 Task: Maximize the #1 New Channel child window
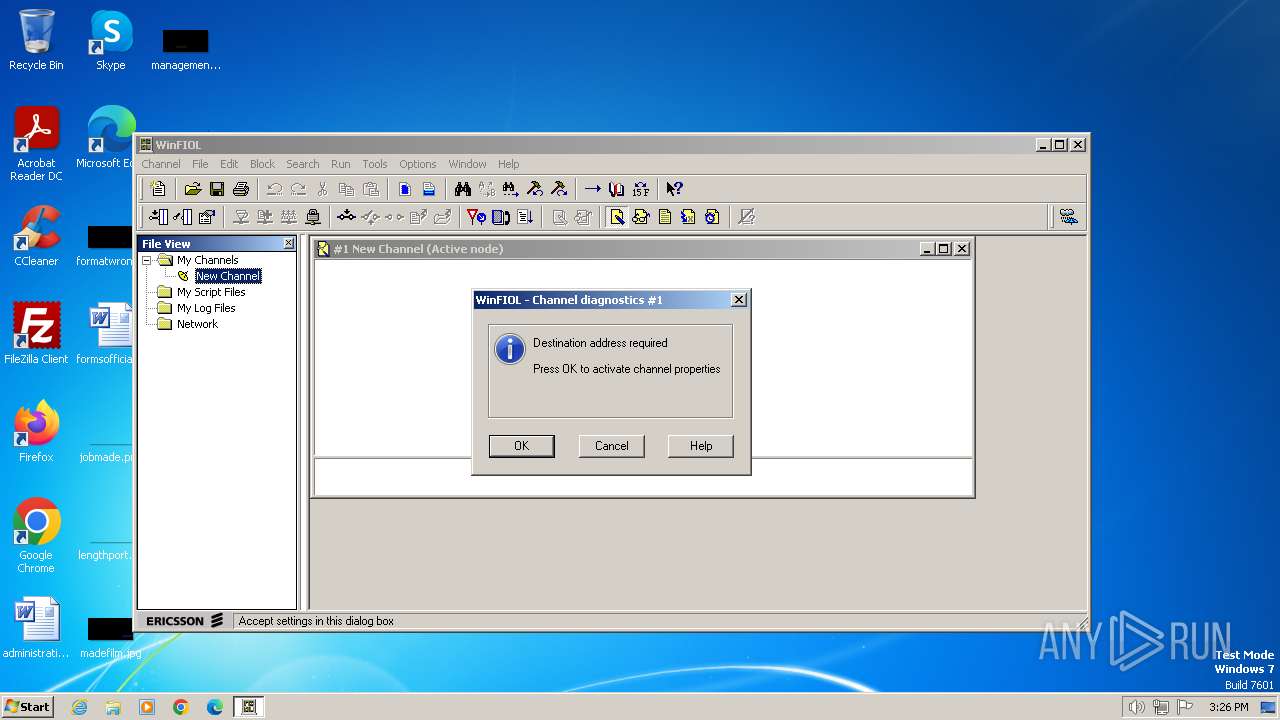click(x=944, y=249)
